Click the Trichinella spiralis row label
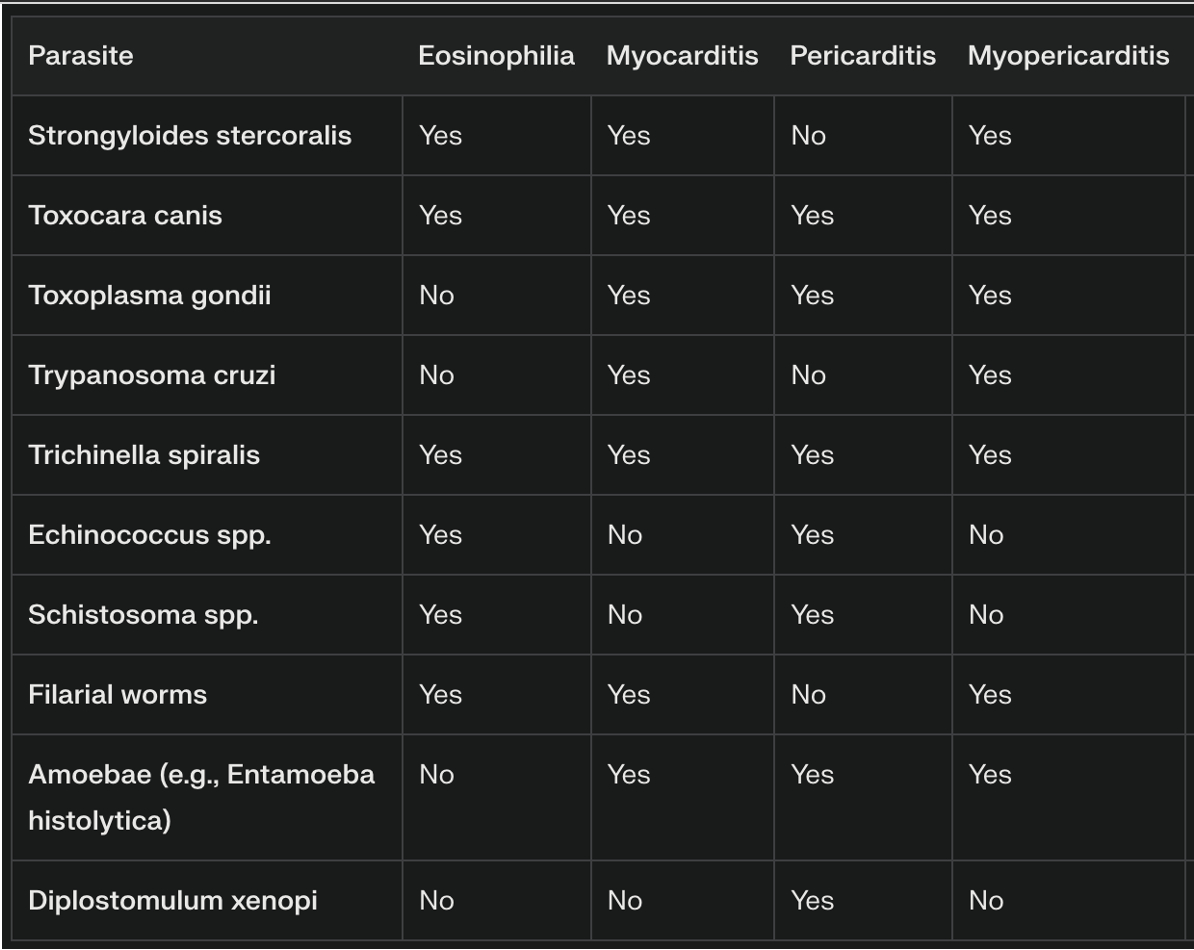Viewport: 1194px width, 950px height. click(144, 455)
